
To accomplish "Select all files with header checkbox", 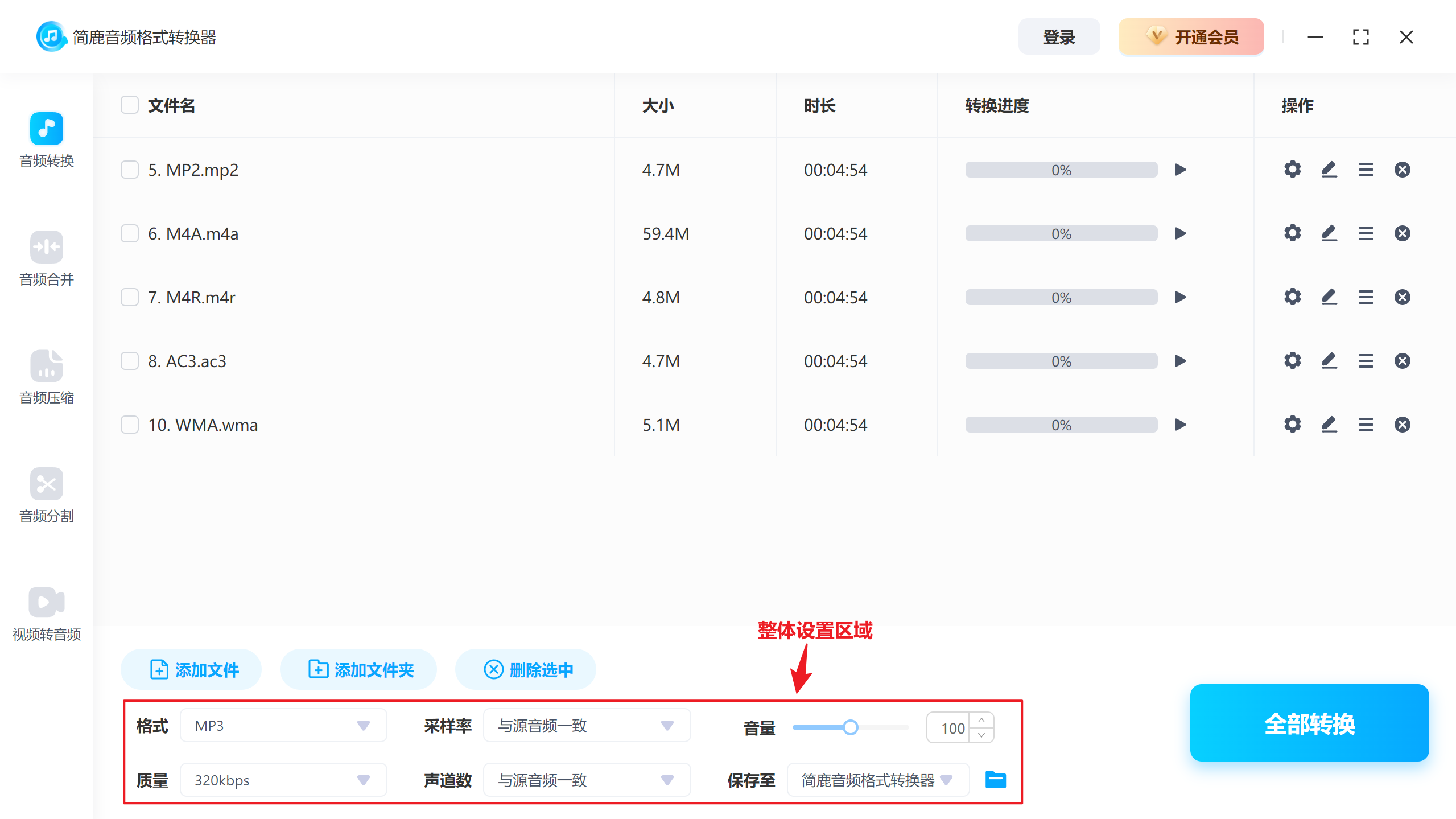I will pyautogui.click(x=129, y=105).
